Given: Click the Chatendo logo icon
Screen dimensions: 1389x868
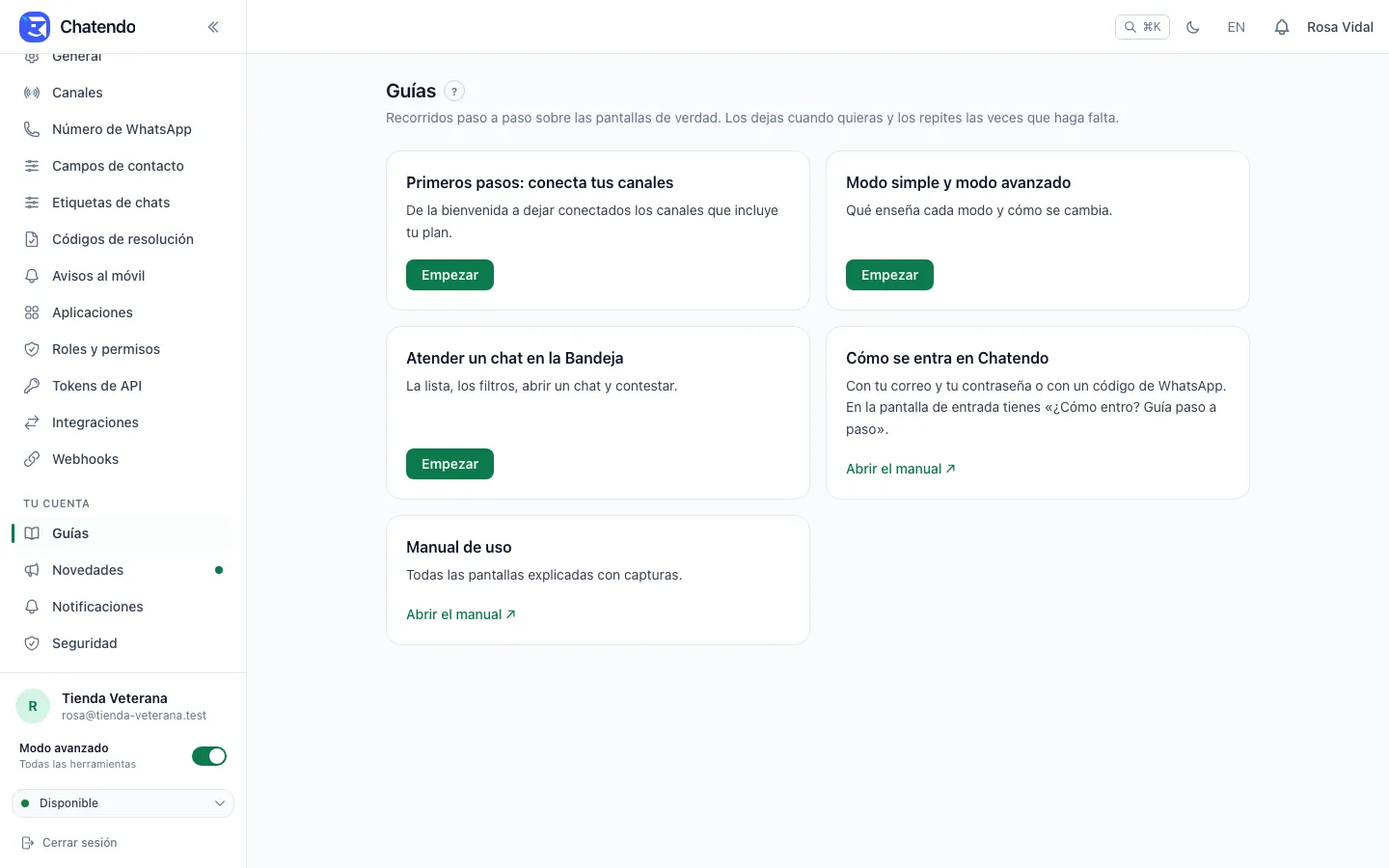Looking at the screenshot, I should [x=35, y=27].
